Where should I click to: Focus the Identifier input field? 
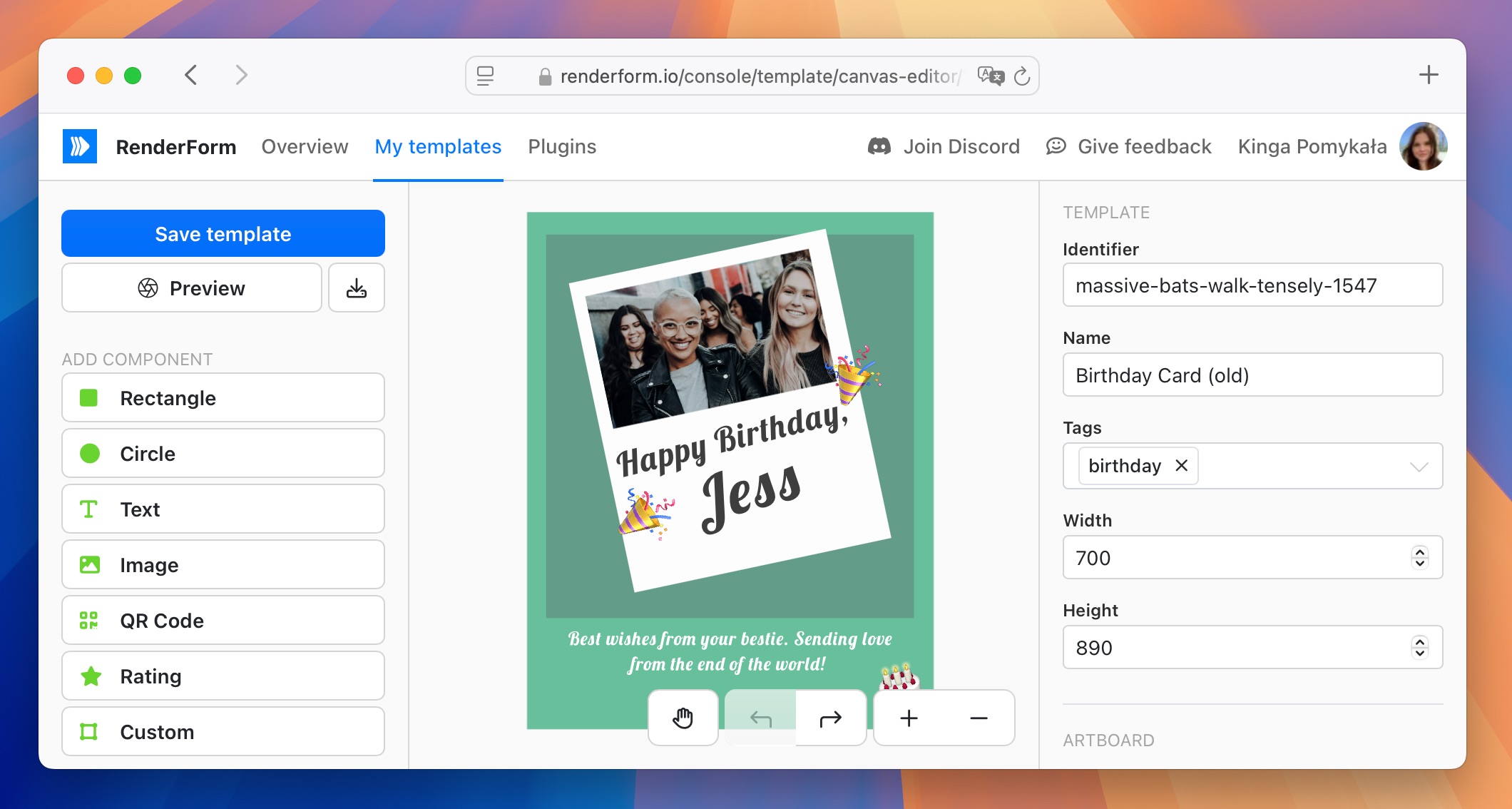(1252, 285)
